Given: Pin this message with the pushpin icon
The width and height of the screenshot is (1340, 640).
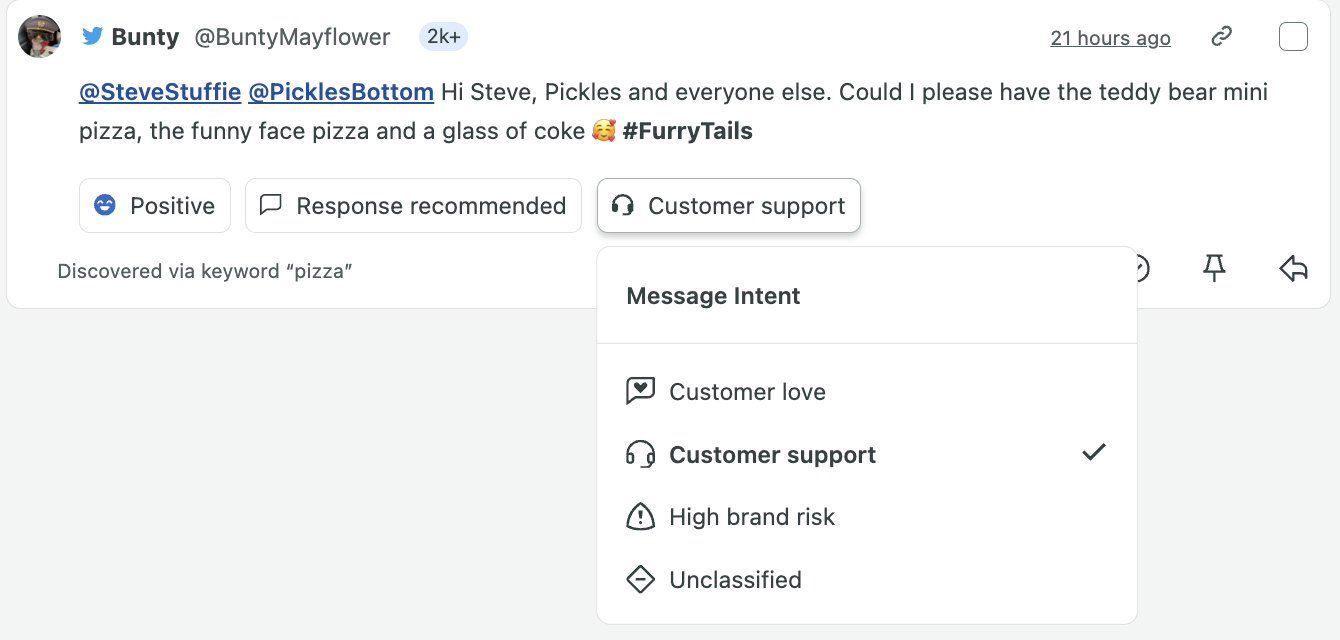Looking at the screenshot, I should click(1214, 268).
